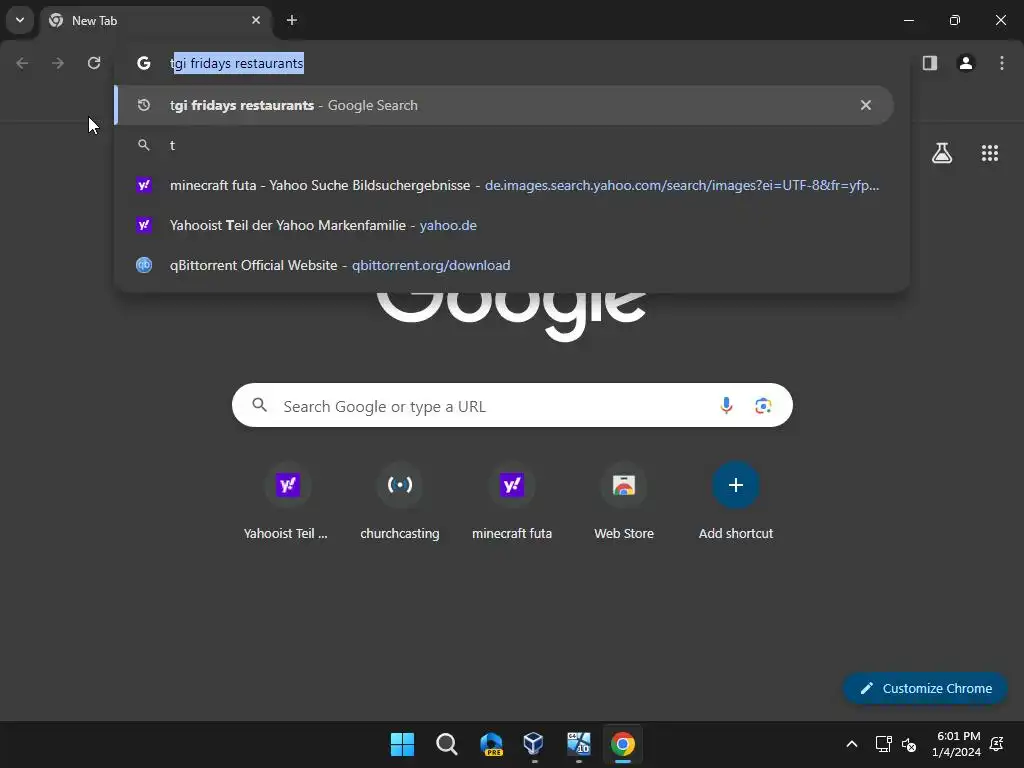Image resolution: width=1024 pixels, height=768 pixels.
Task: Click the Chrome taskbar icon
Action: point(623,744)
